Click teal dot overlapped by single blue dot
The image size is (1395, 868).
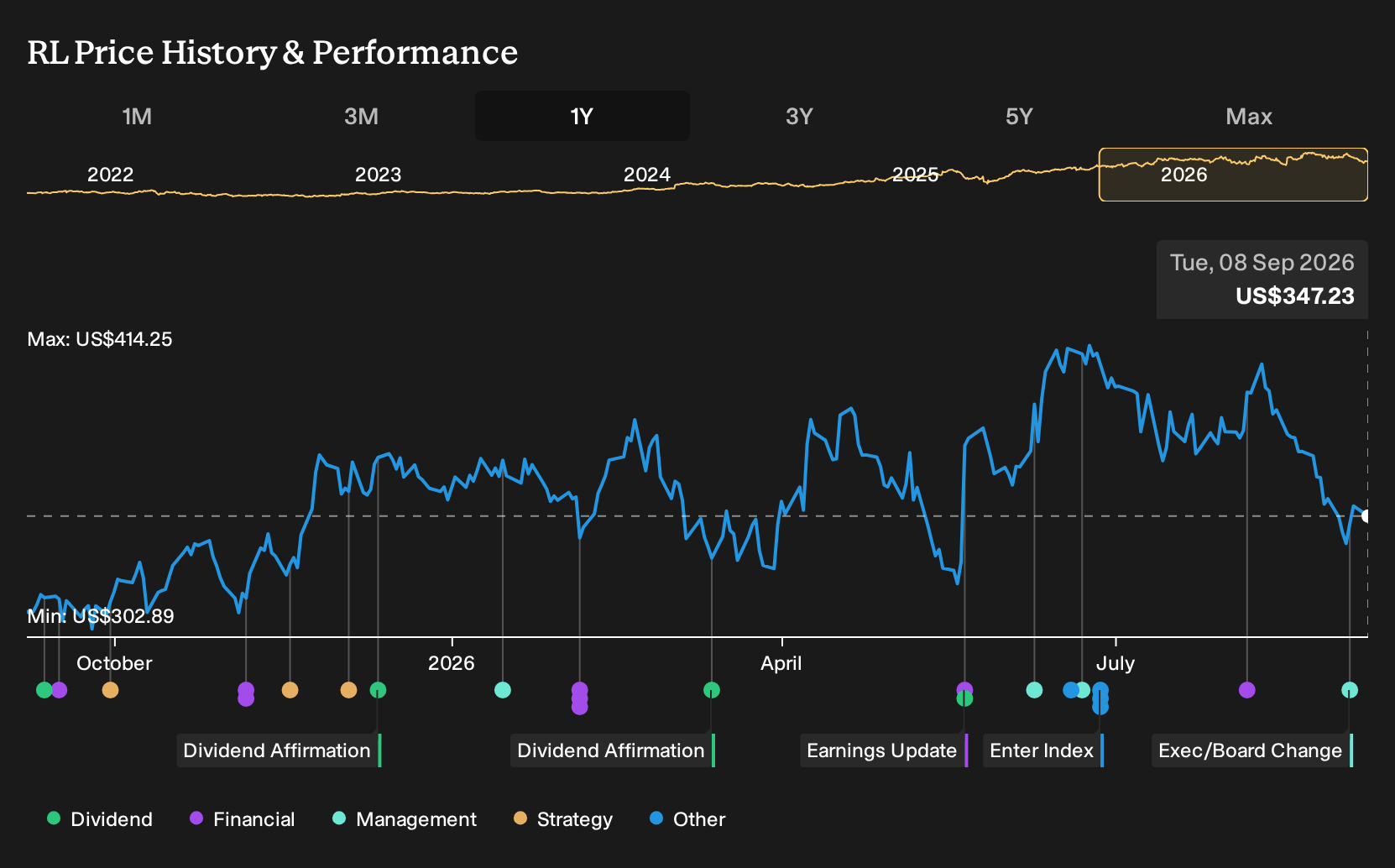pos(1084,690)
